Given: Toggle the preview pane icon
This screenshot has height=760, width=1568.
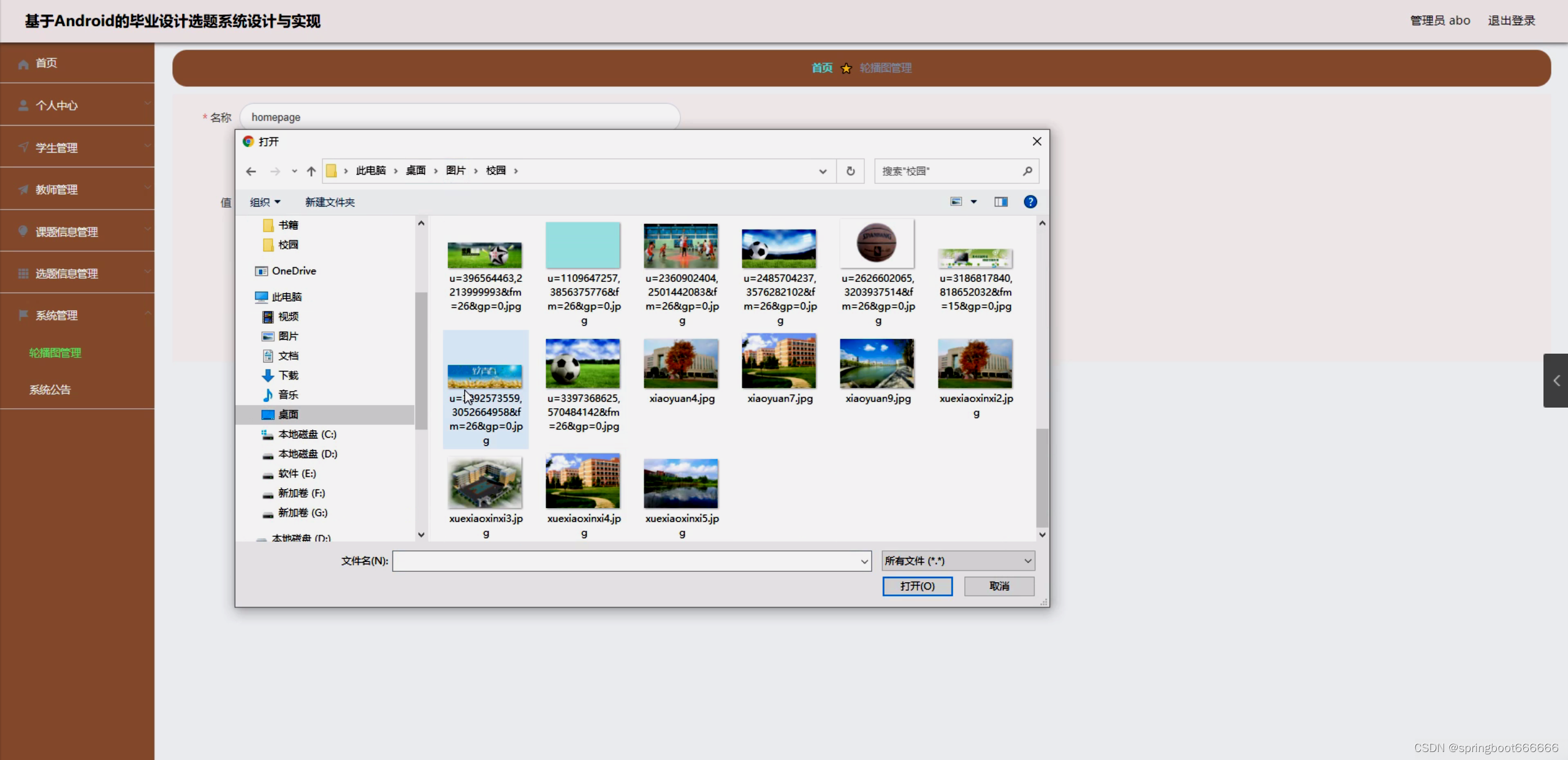Looking at the screenshot, I should pyautogui.click(x=1000, y=202).
